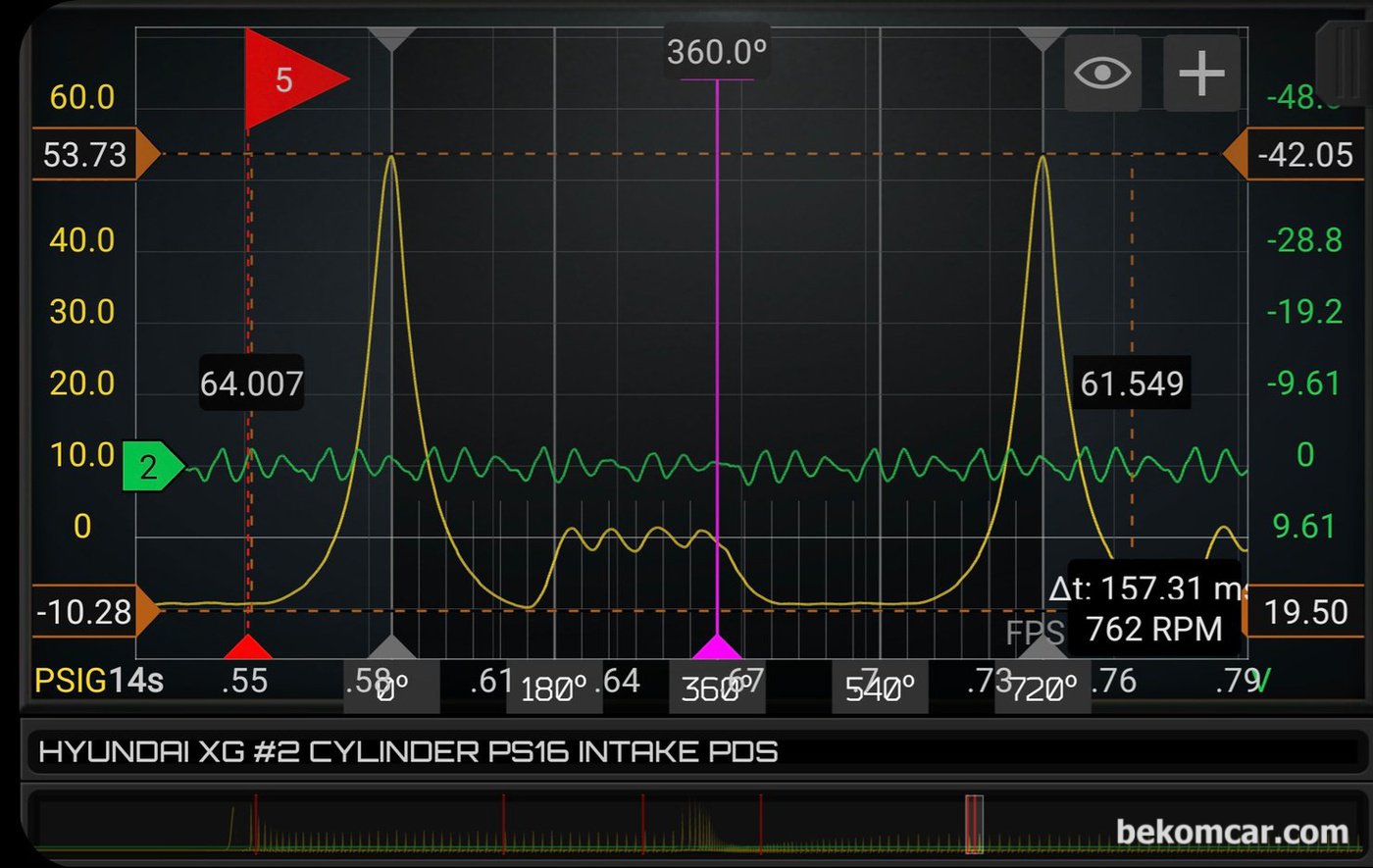Tap the 540° degree label

[x=880, y=689]
